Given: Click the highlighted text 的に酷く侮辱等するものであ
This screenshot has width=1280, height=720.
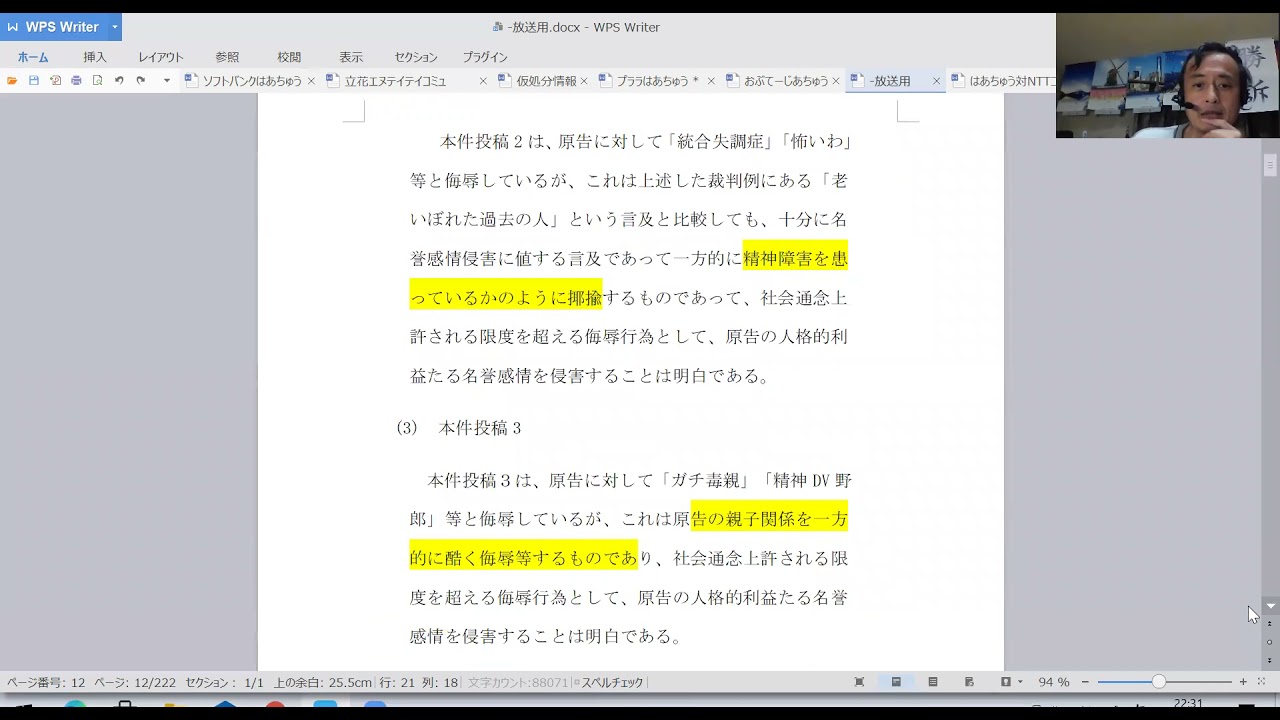Looking at the screenshot, I should point(523,558).
